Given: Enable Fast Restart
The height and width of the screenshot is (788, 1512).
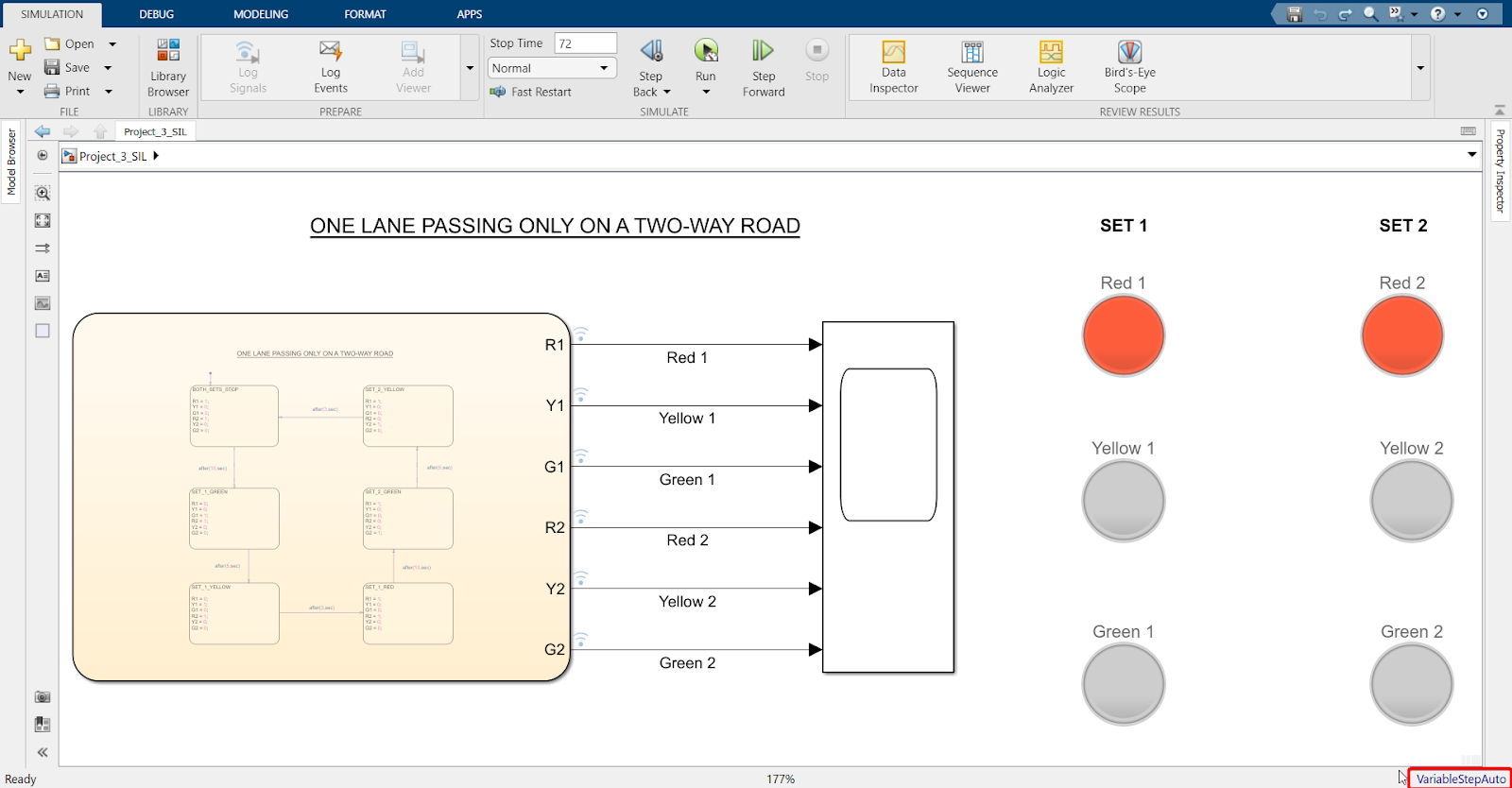Looking at the screenshot, I should [x=531, y=92].
